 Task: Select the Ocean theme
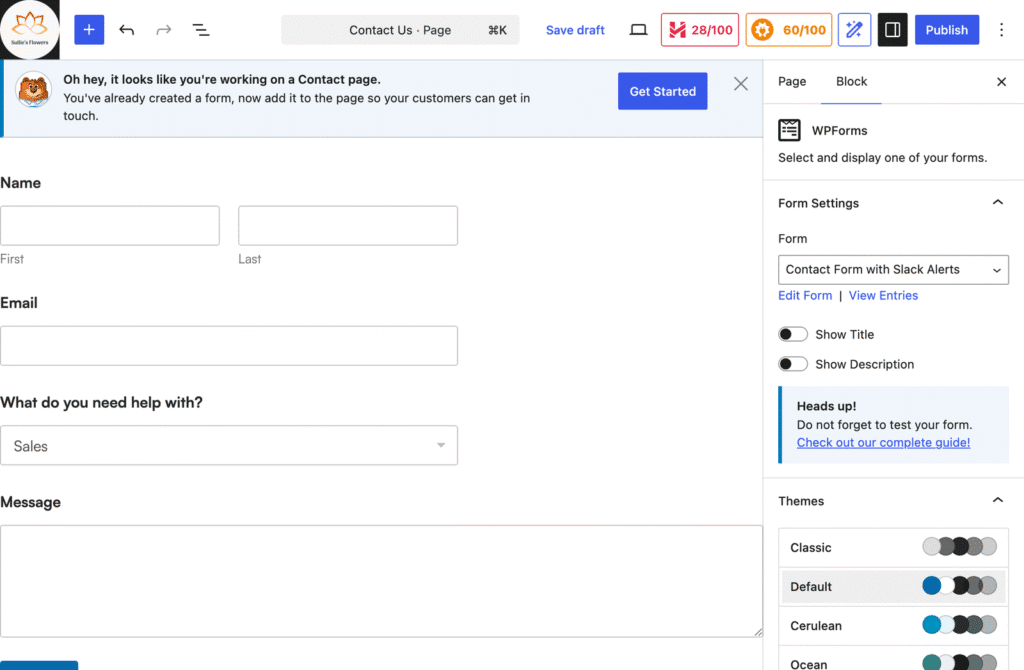(x=893, y=659)
